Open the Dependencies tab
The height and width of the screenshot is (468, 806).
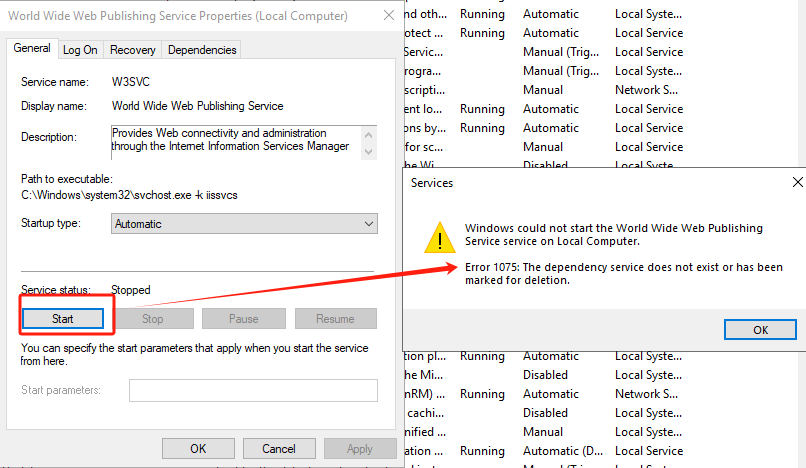pos(202,50)
